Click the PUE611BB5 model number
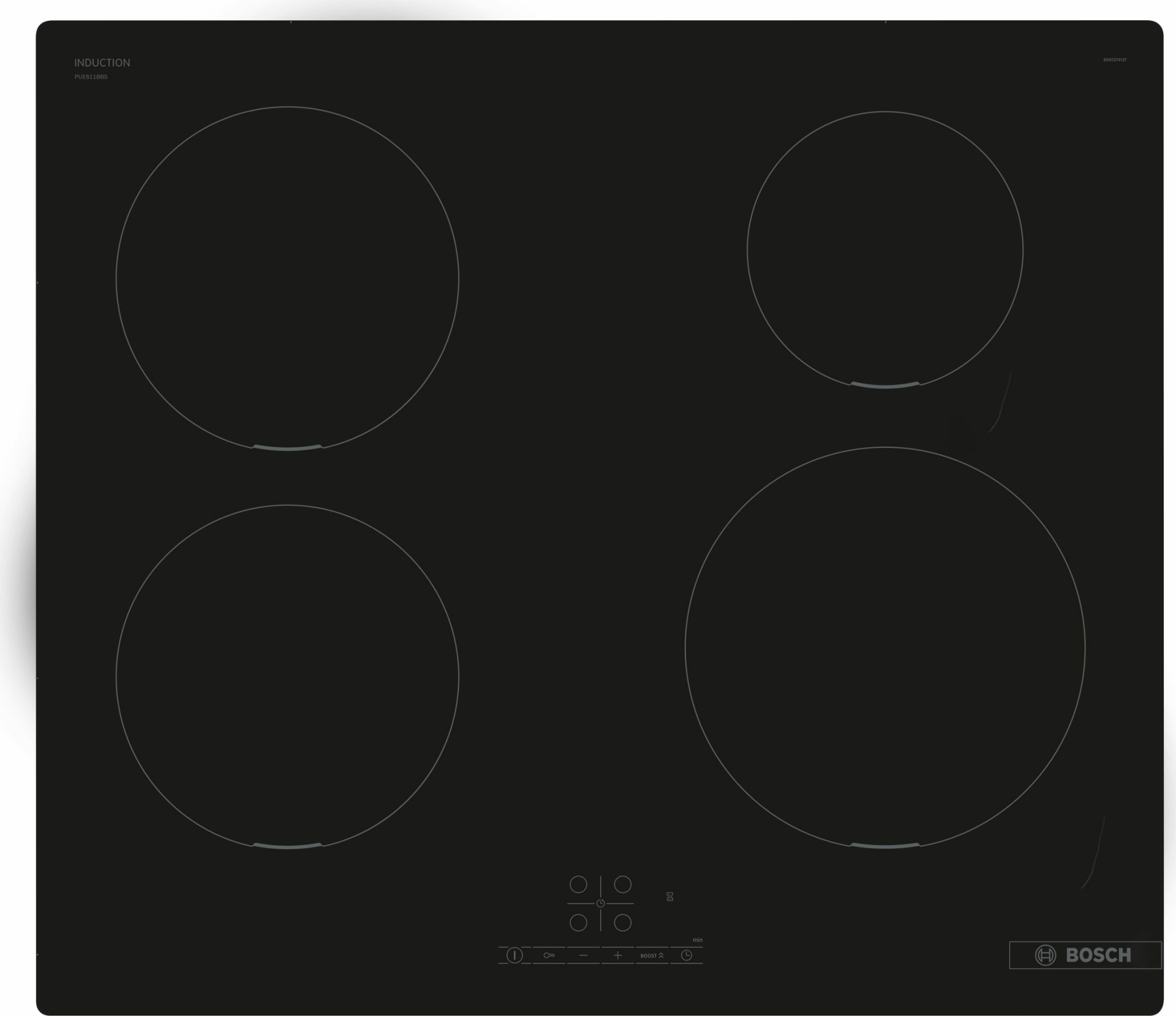 pyautogui.click(x=91, y=77)
